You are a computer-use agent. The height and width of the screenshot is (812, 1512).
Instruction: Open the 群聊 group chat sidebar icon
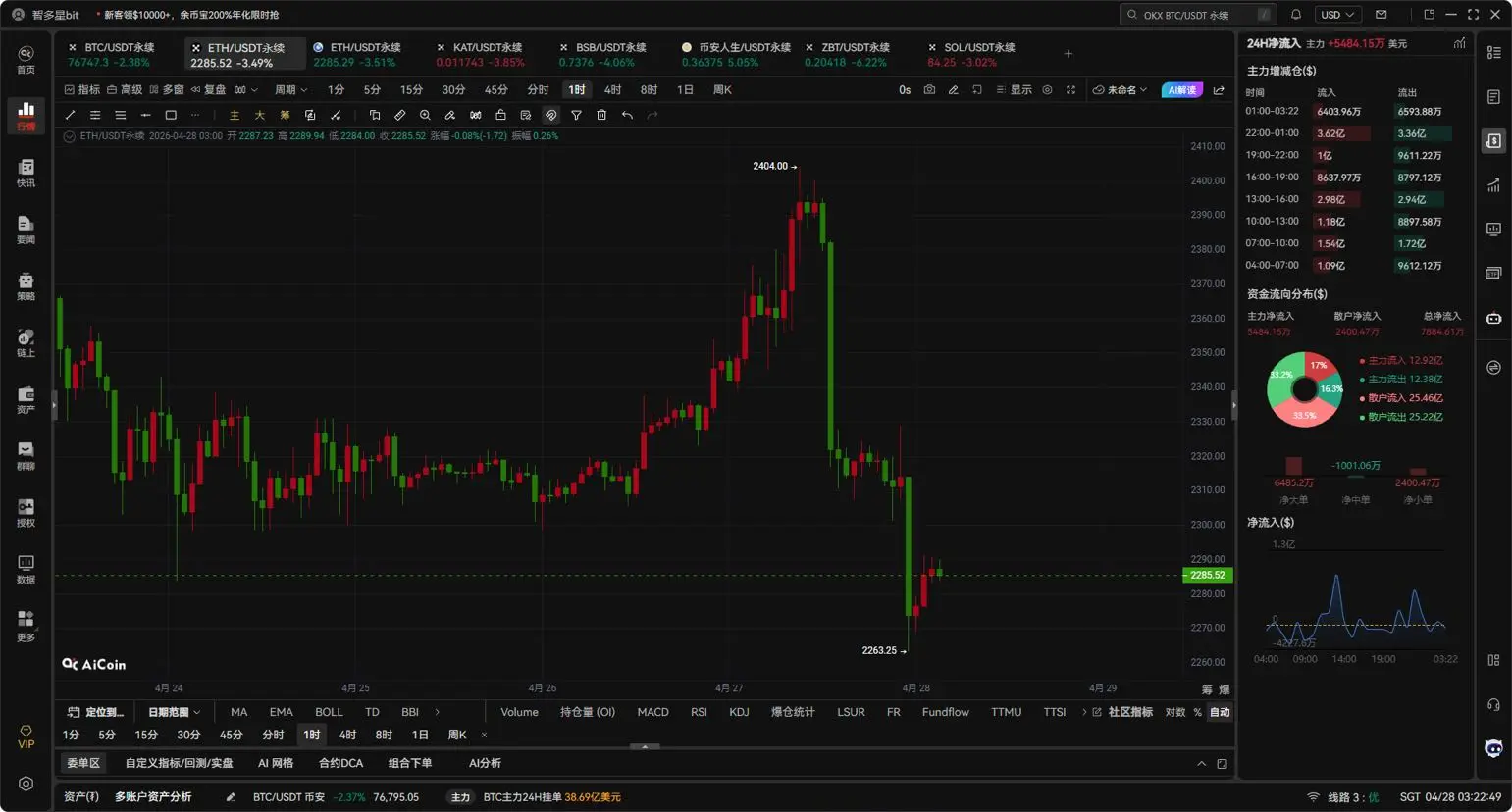[26, 456]
